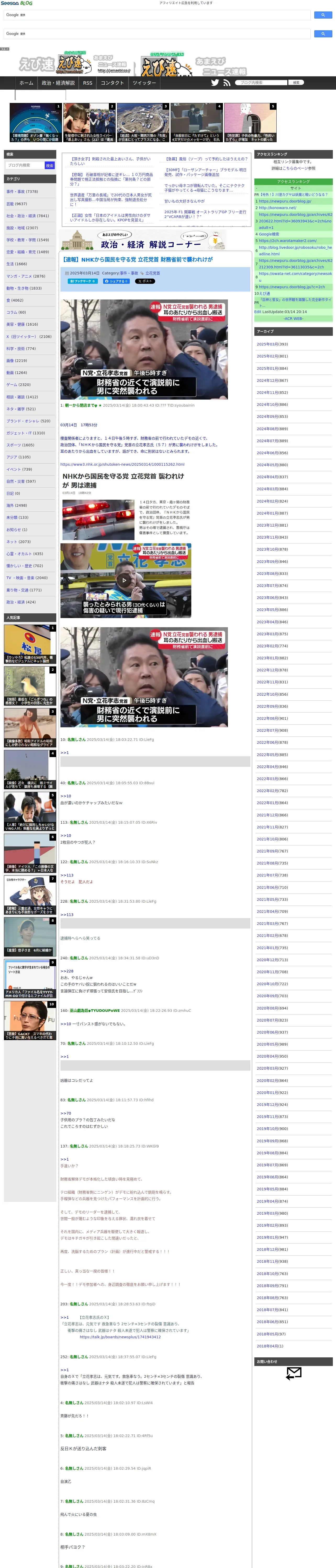336x1568 pixels.
Task: Click headline 世界遺産「万里の長城」で20代の日本人
Action: coord(110,200)
